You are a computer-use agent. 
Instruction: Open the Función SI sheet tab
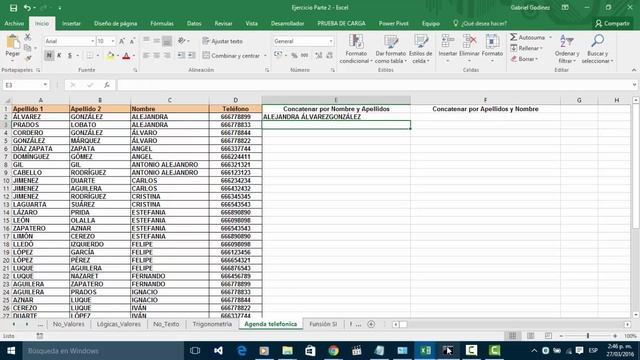click(323, 324)
